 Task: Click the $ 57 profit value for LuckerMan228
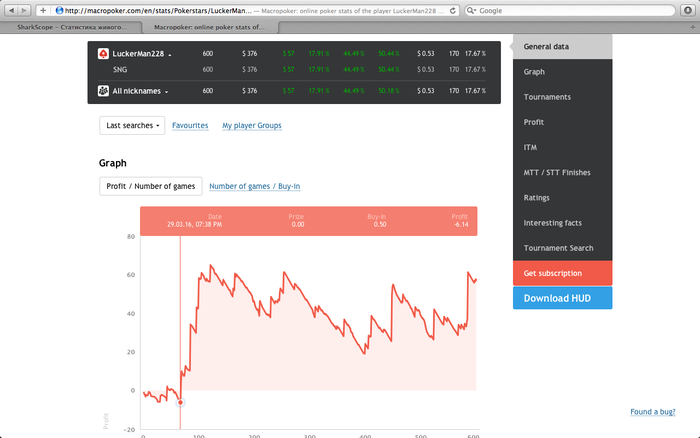288,54
